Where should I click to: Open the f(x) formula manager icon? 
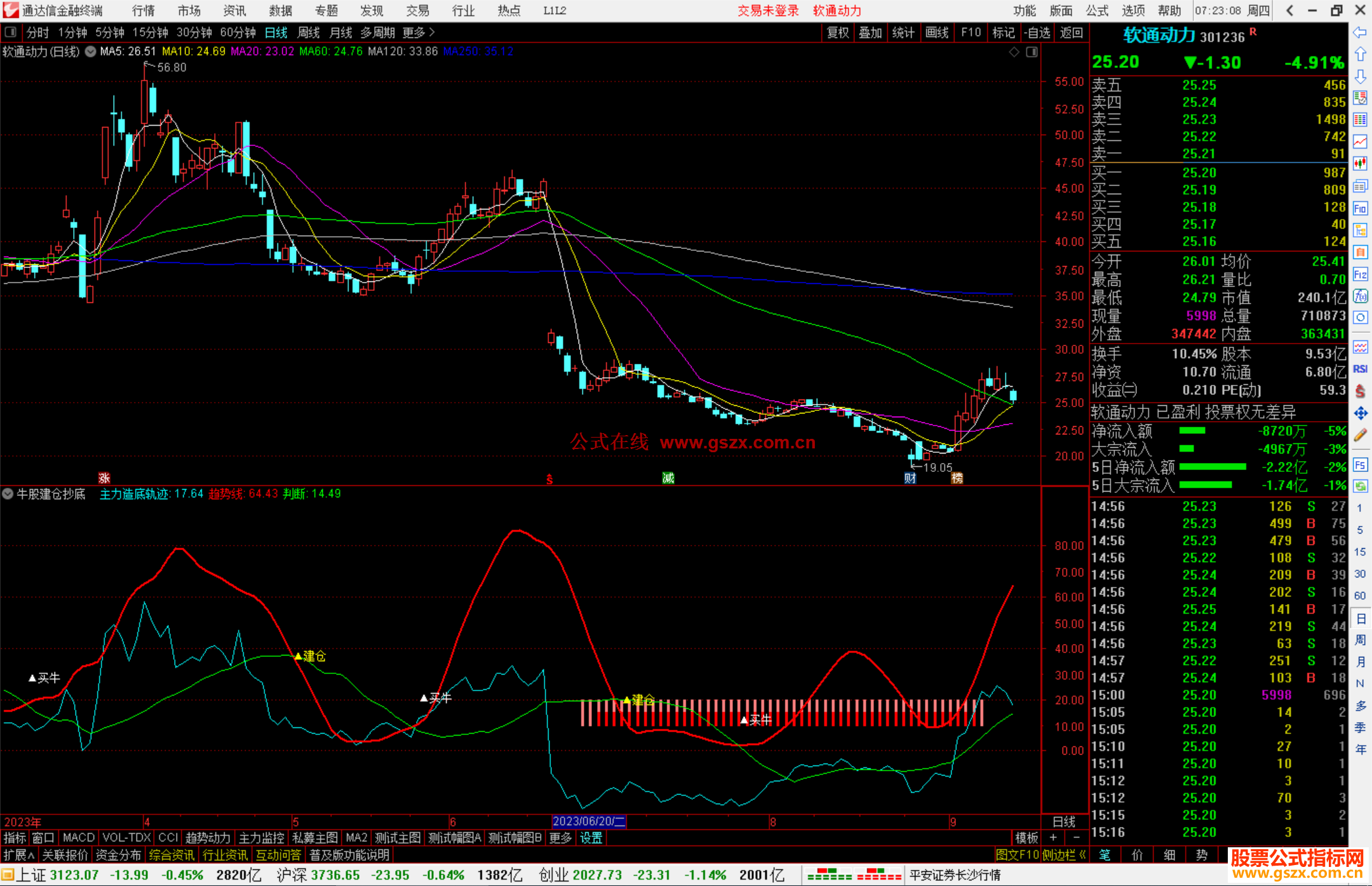point(1360,296)
